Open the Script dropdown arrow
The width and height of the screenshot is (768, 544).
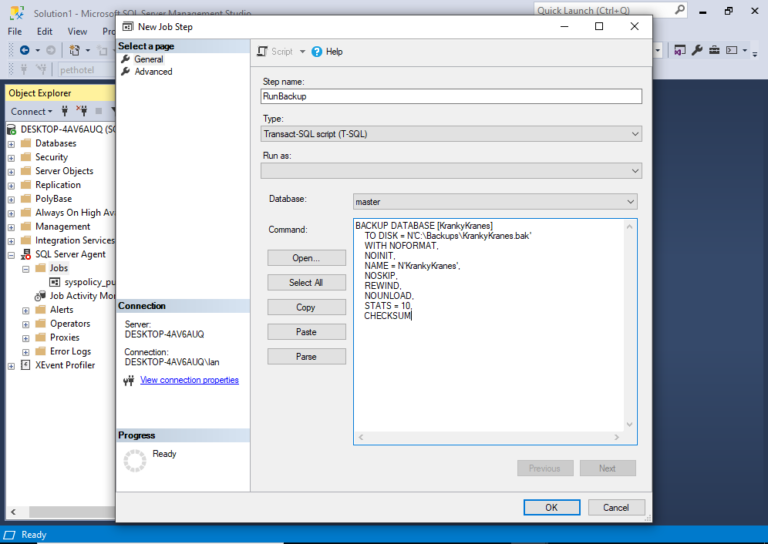pos(302,51)
